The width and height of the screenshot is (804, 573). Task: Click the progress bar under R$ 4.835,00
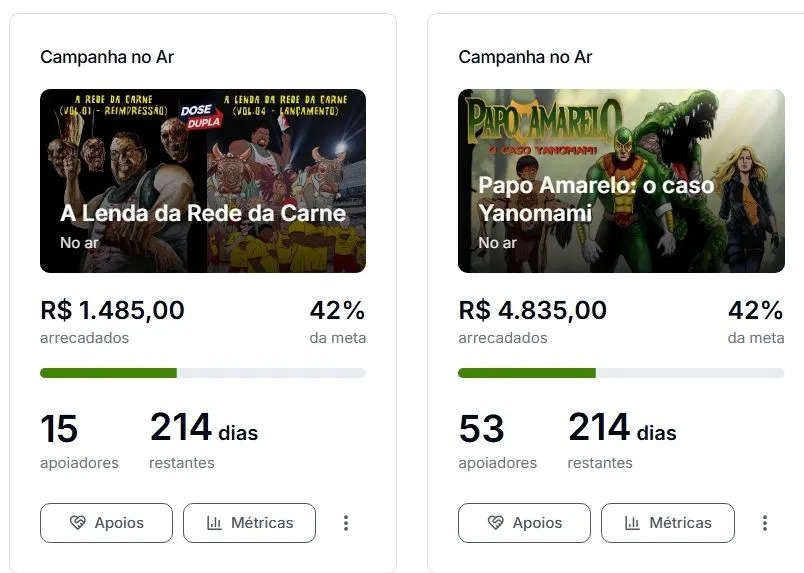coord(621,373)
